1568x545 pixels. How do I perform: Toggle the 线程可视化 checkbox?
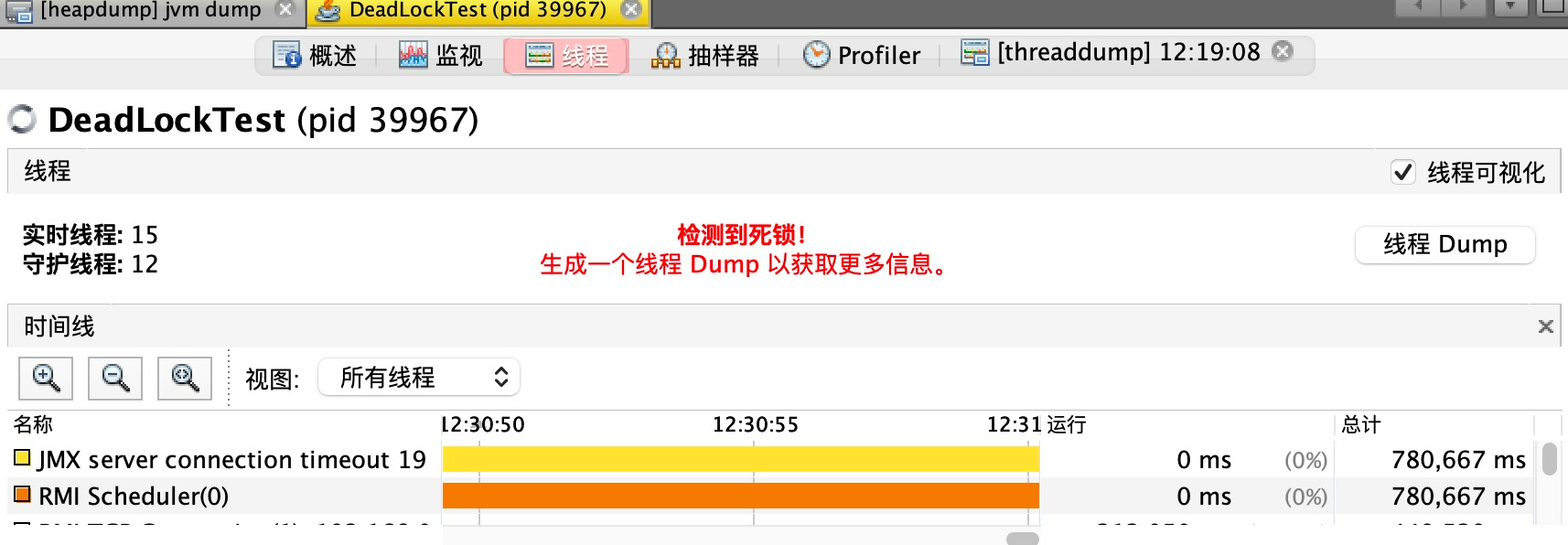pyautogui.click(x=1402, y=172)
